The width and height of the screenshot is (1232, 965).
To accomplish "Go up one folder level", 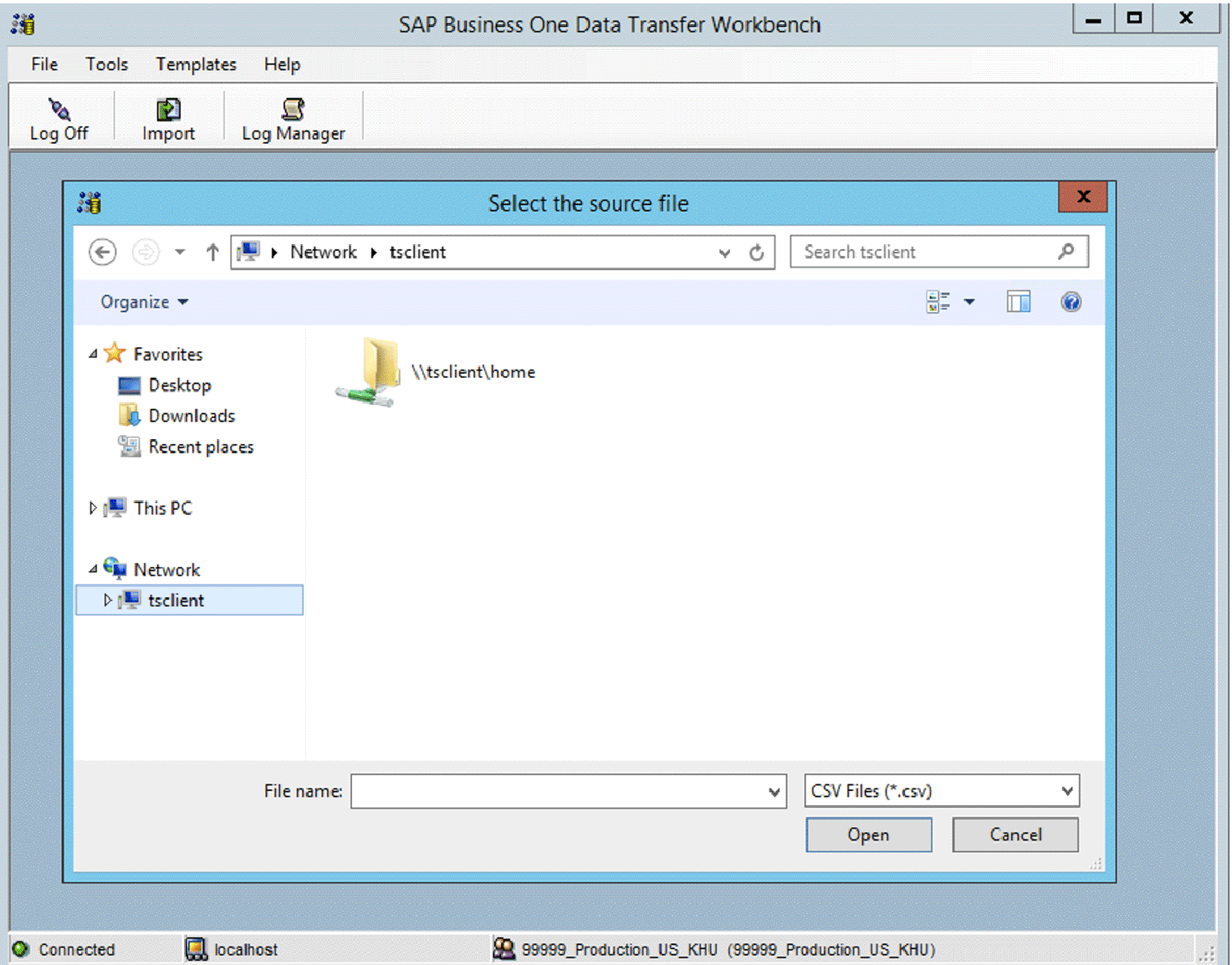I will 212,252.
